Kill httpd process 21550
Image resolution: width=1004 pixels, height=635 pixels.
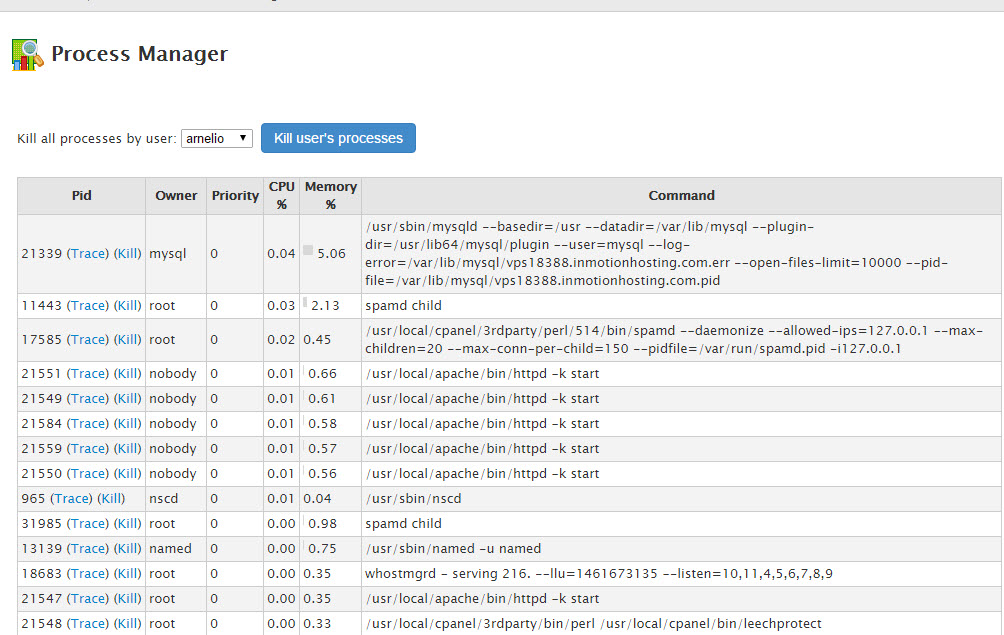coord(128,474)
